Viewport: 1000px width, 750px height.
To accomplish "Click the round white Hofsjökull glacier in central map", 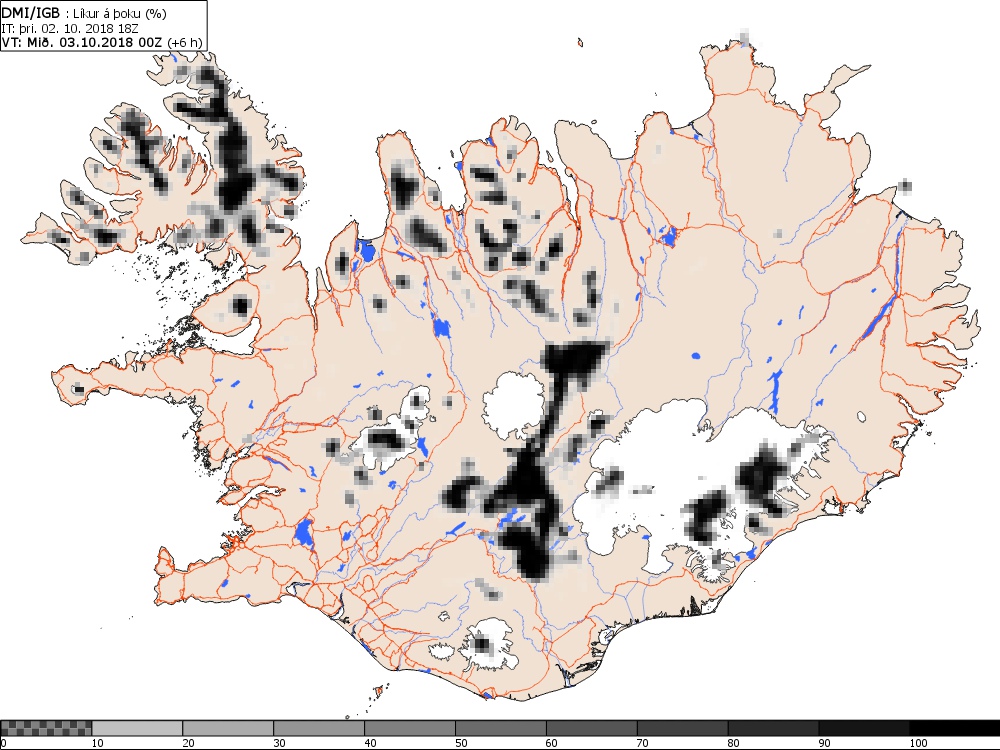I will [512, 406].
